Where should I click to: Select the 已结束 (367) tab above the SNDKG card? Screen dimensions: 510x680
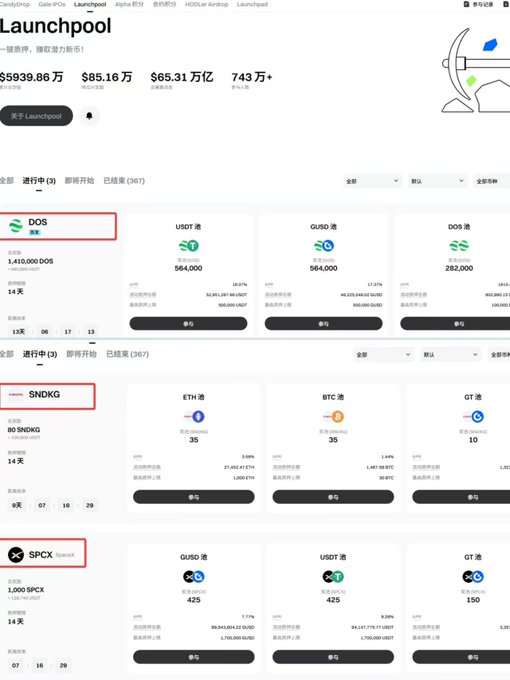pos(128,354)
